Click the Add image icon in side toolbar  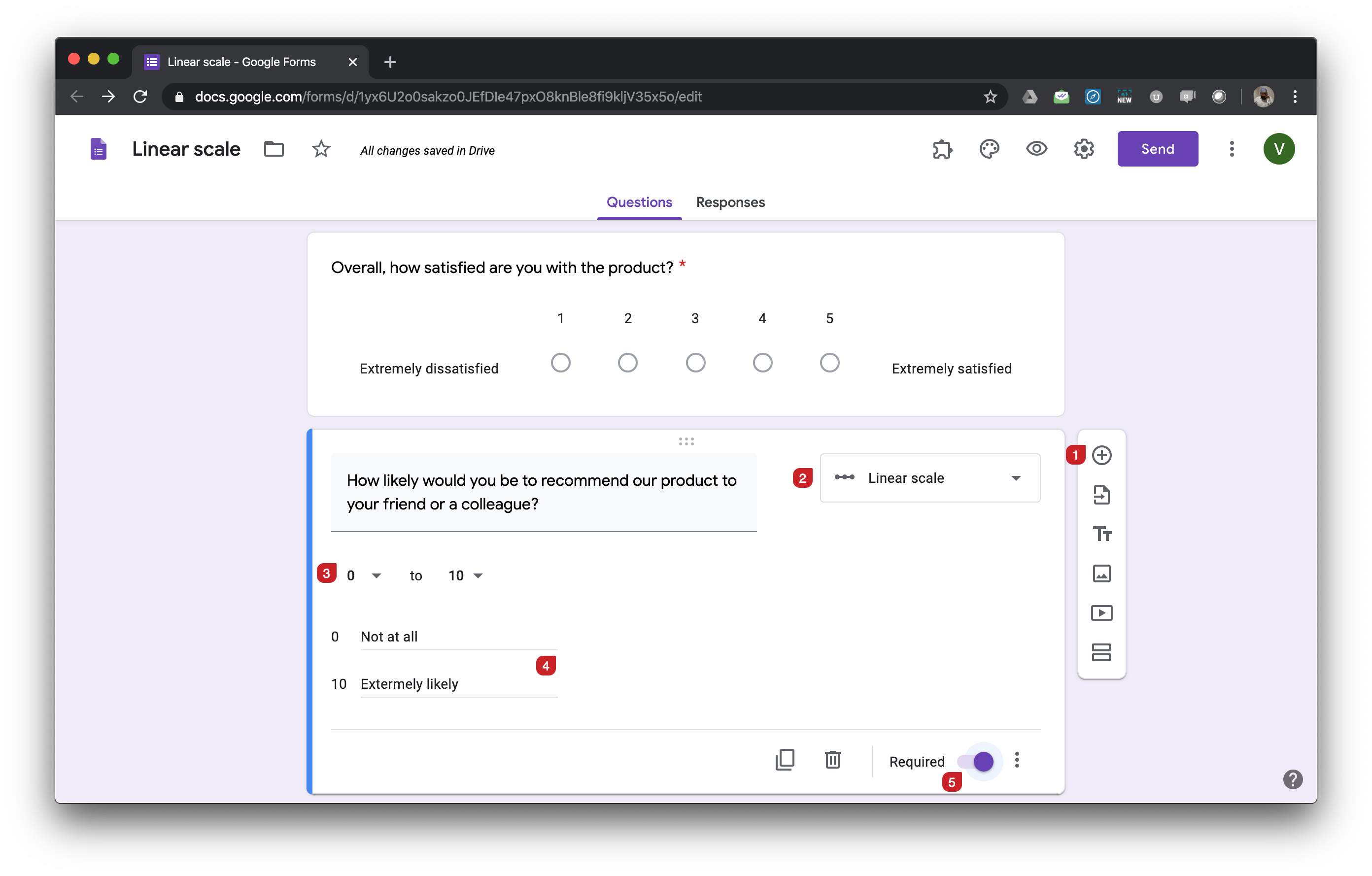pos(1101,573)
